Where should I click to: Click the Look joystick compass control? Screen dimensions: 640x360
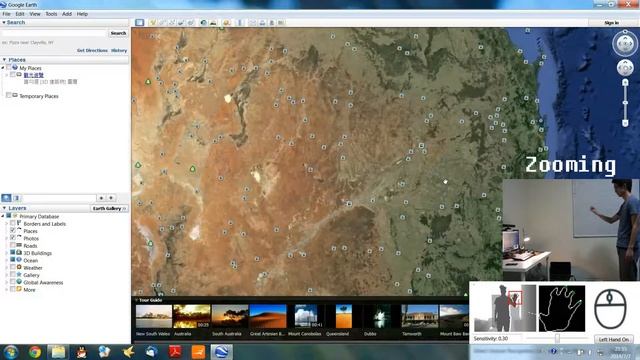tap(624, 43)
